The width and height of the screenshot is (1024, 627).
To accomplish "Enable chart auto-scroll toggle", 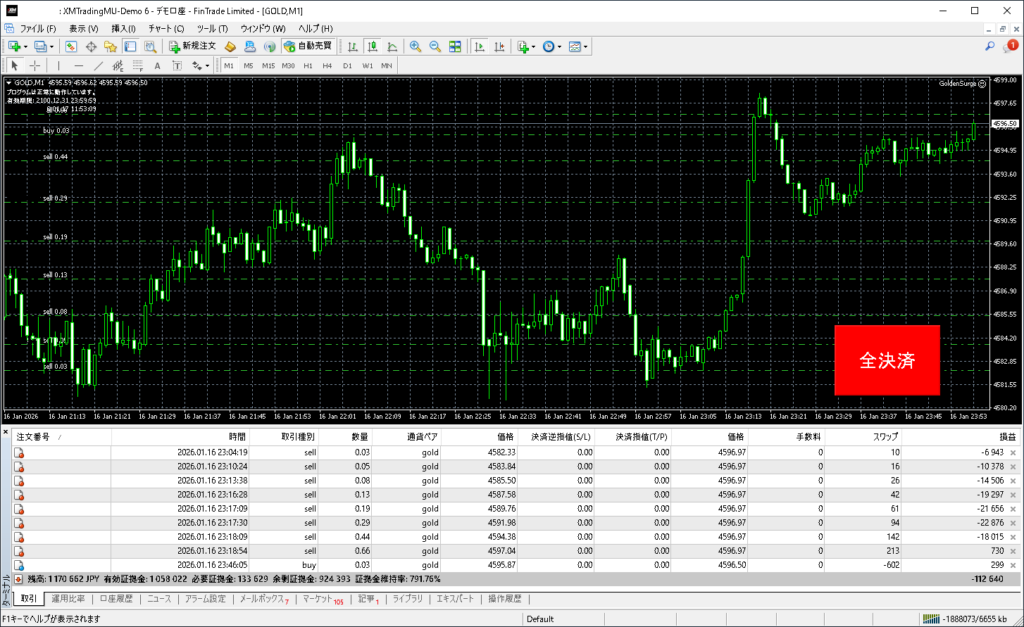I will click(x=480, y=46).
